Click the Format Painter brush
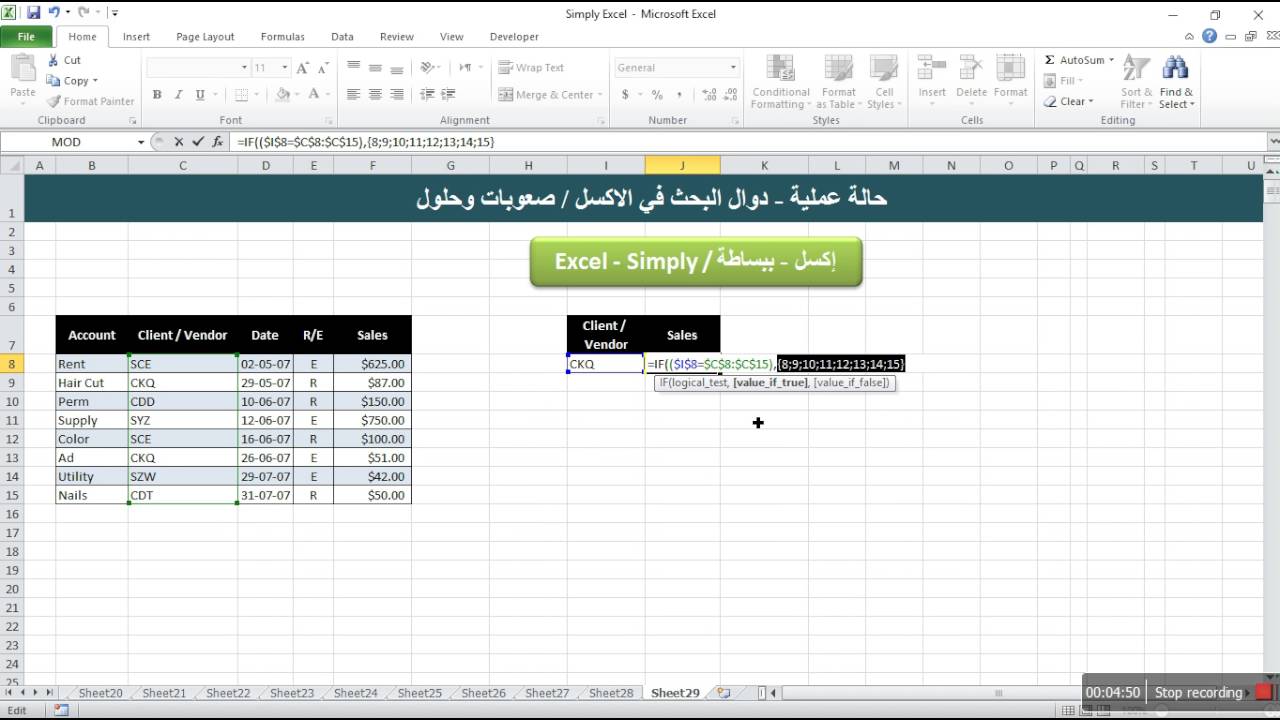Viewport: 1280px width, 720px height. pos(90,101)
